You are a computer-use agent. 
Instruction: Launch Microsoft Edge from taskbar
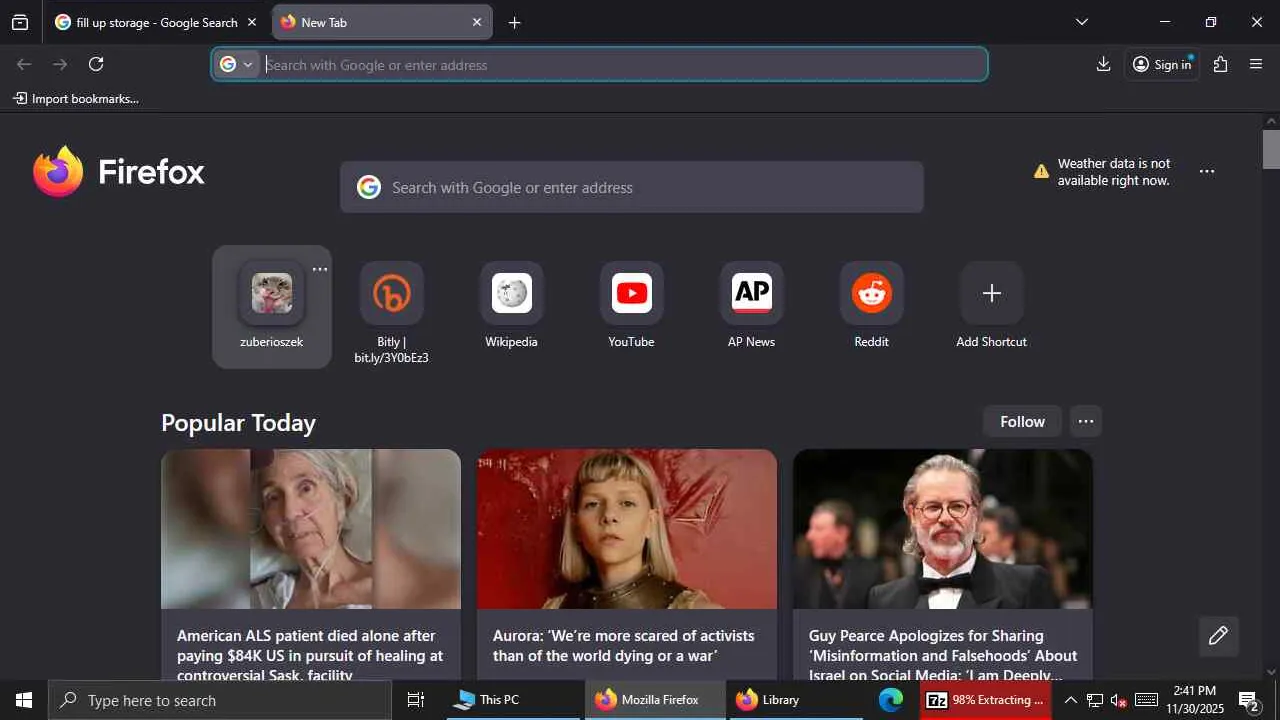[x=891, y=700]
